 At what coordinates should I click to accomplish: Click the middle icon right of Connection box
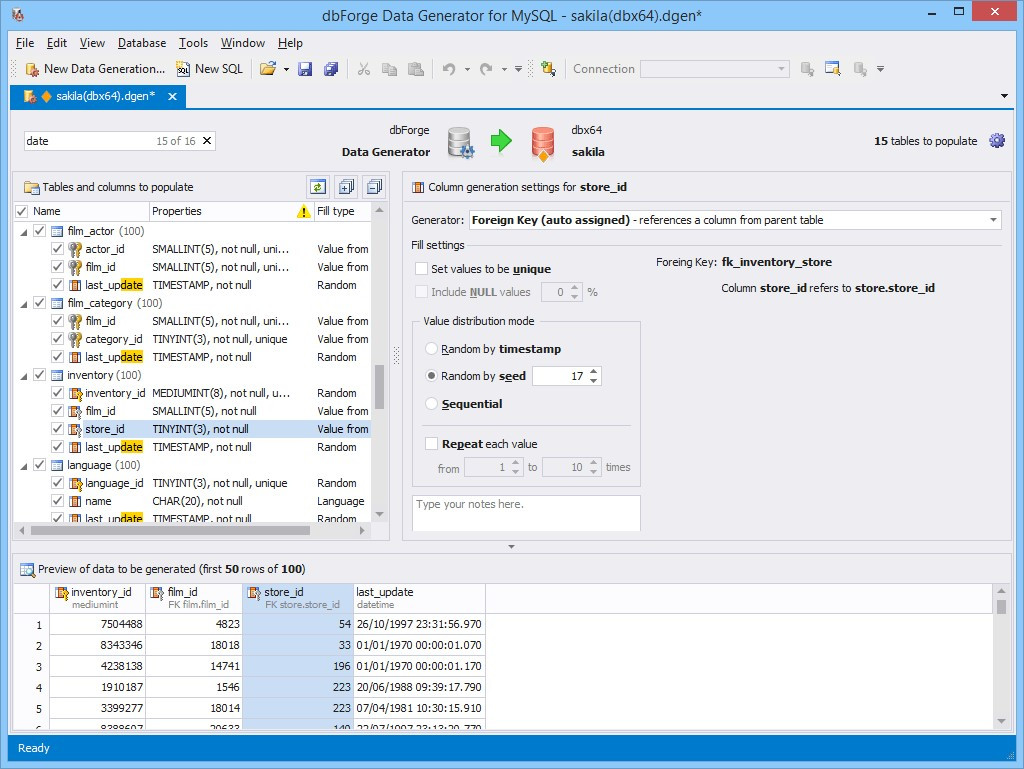(x=833, y=69)
